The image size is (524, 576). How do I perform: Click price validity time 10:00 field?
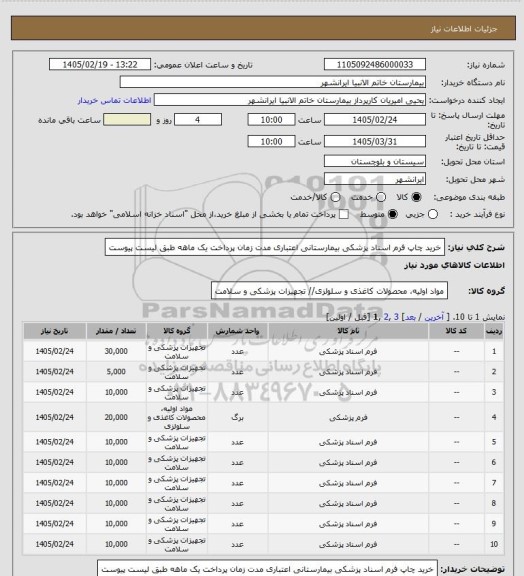pyautogui.click(x=271, y=141)
